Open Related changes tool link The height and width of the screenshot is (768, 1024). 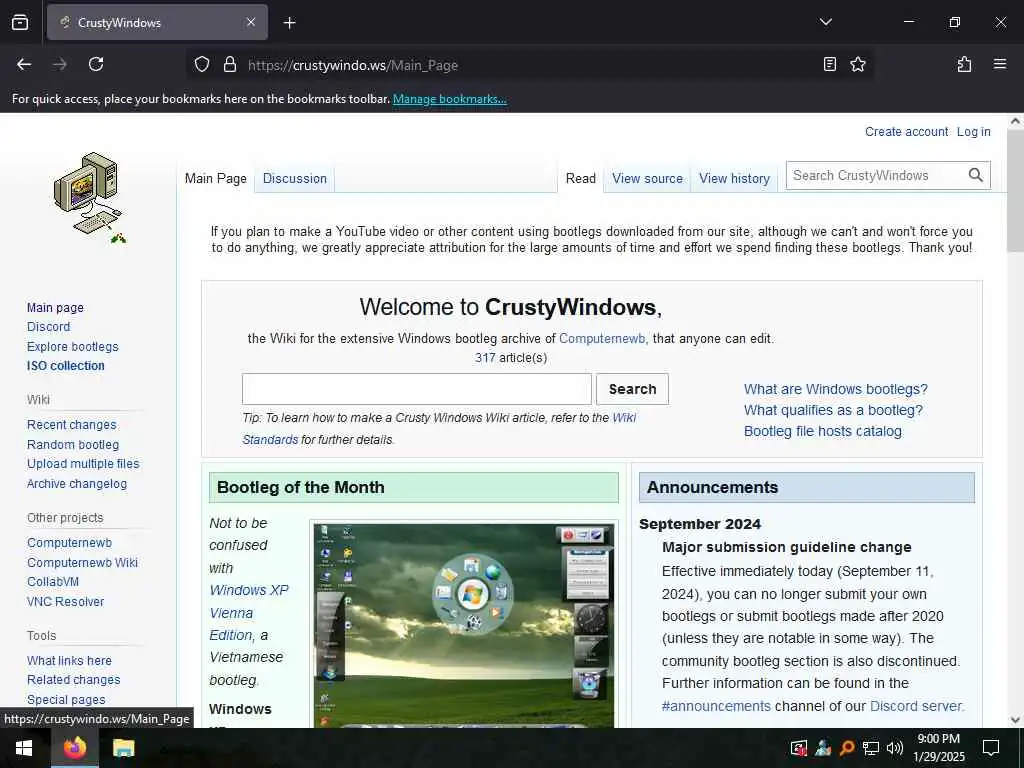[x=73, y=680]
